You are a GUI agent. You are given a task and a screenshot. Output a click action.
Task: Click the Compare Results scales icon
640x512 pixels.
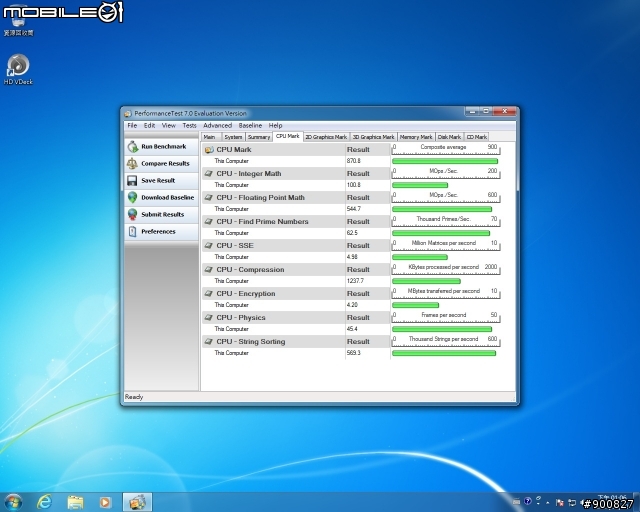point(132,163)
